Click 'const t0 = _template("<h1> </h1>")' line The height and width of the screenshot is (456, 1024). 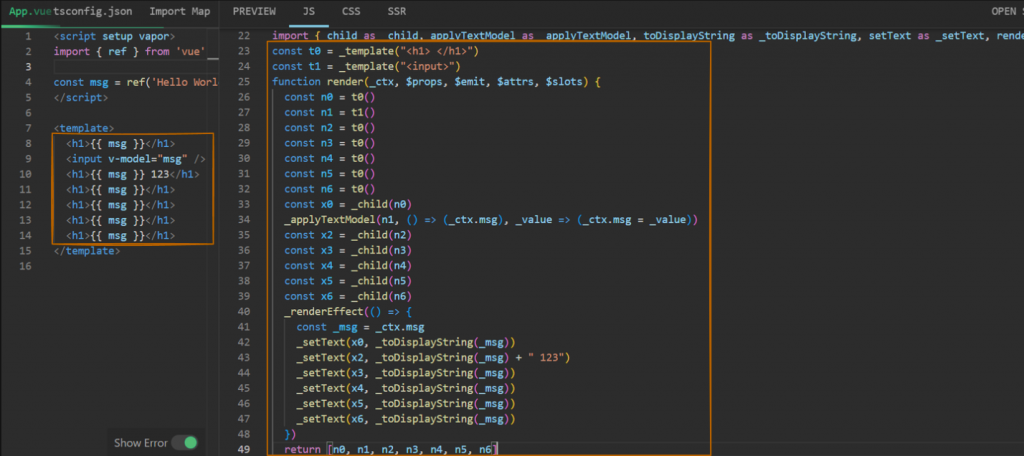(x=376, y=51)
